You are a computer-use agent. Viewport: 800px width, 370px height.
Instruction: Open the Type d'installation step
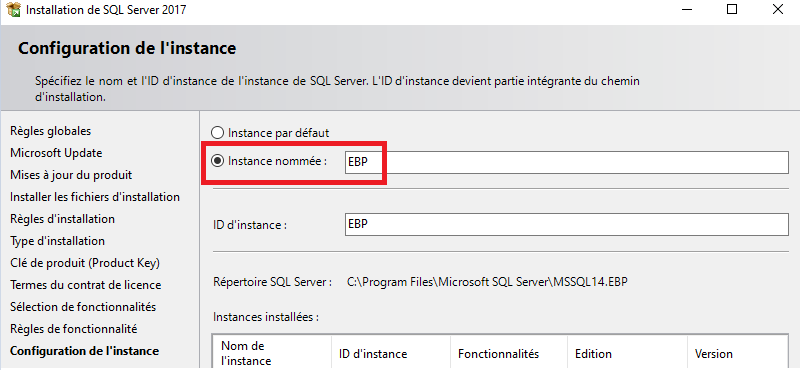(57, 241)
